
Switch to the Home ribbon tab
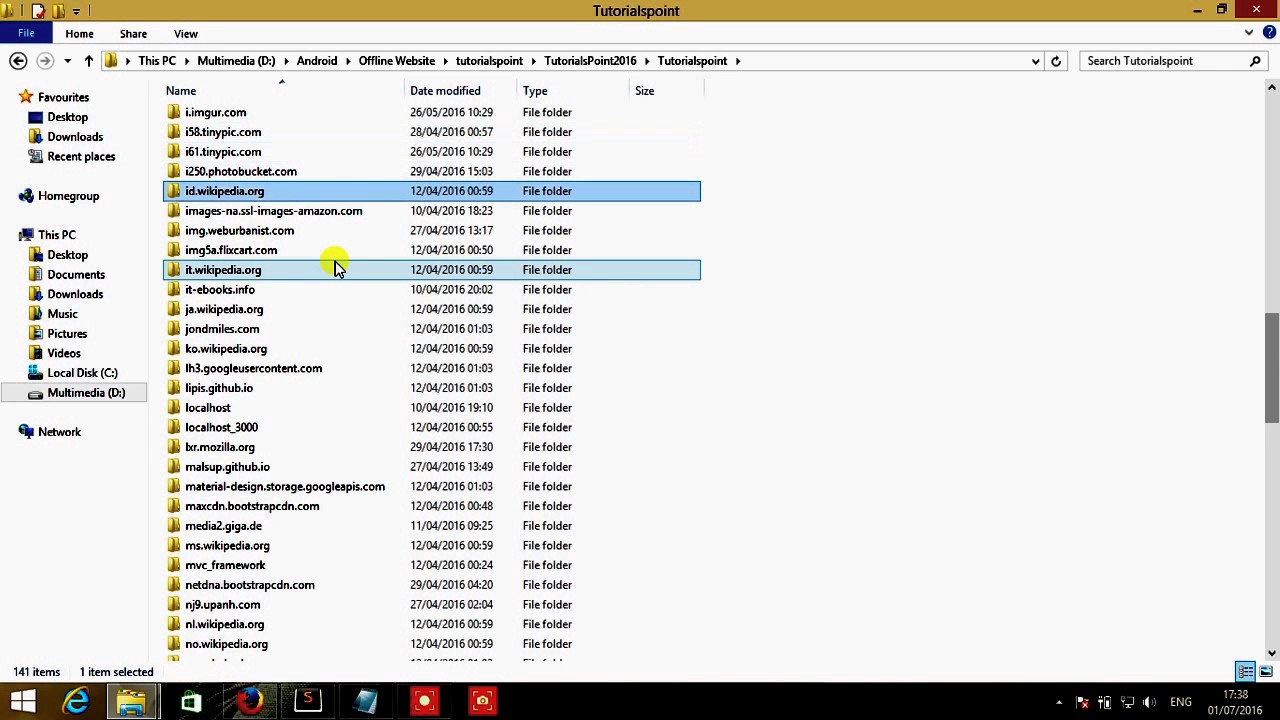click(x=79, y=34)
